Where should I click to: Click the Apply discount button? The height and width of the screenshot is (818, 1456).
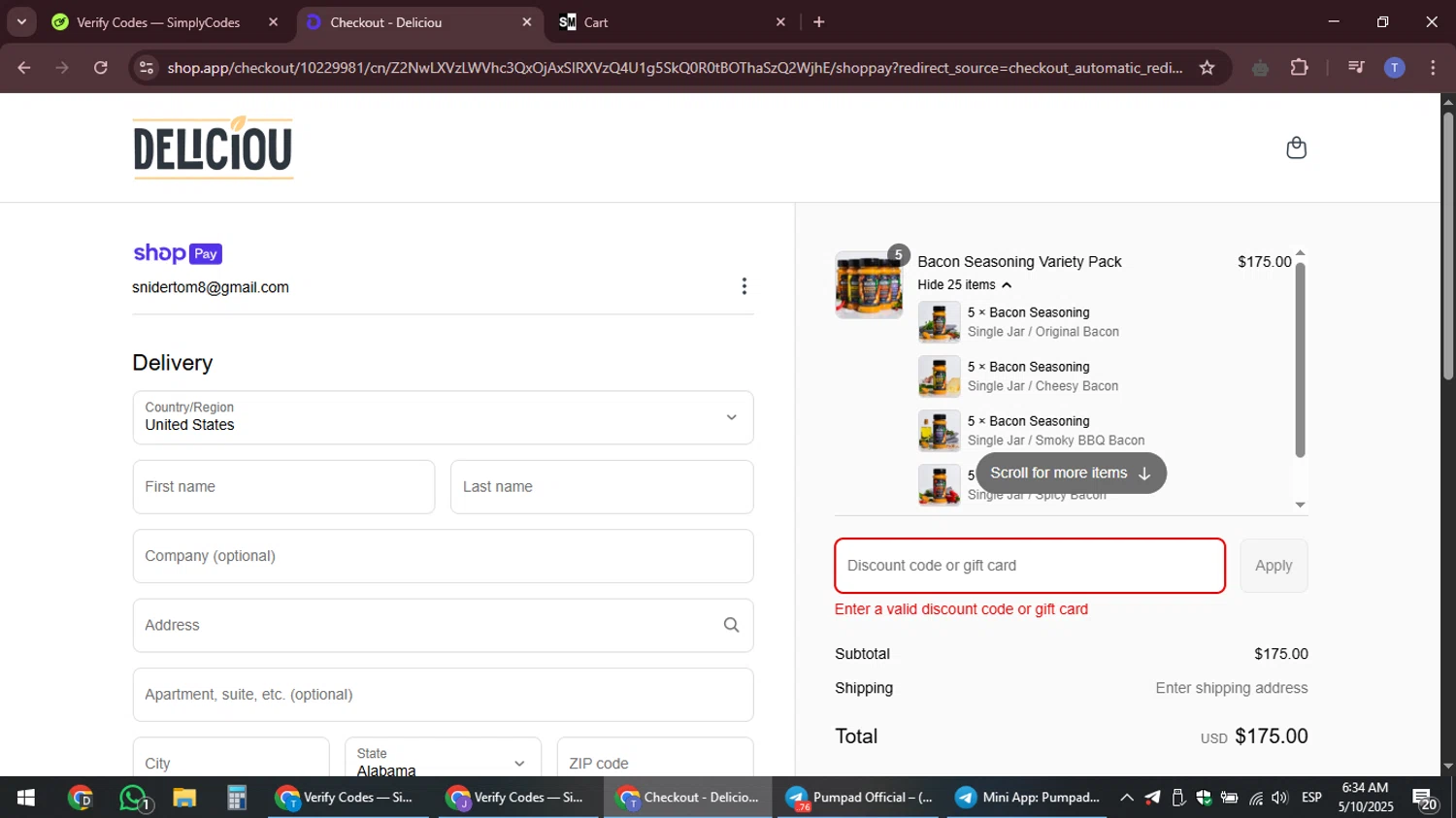(x=1274, y=566)
